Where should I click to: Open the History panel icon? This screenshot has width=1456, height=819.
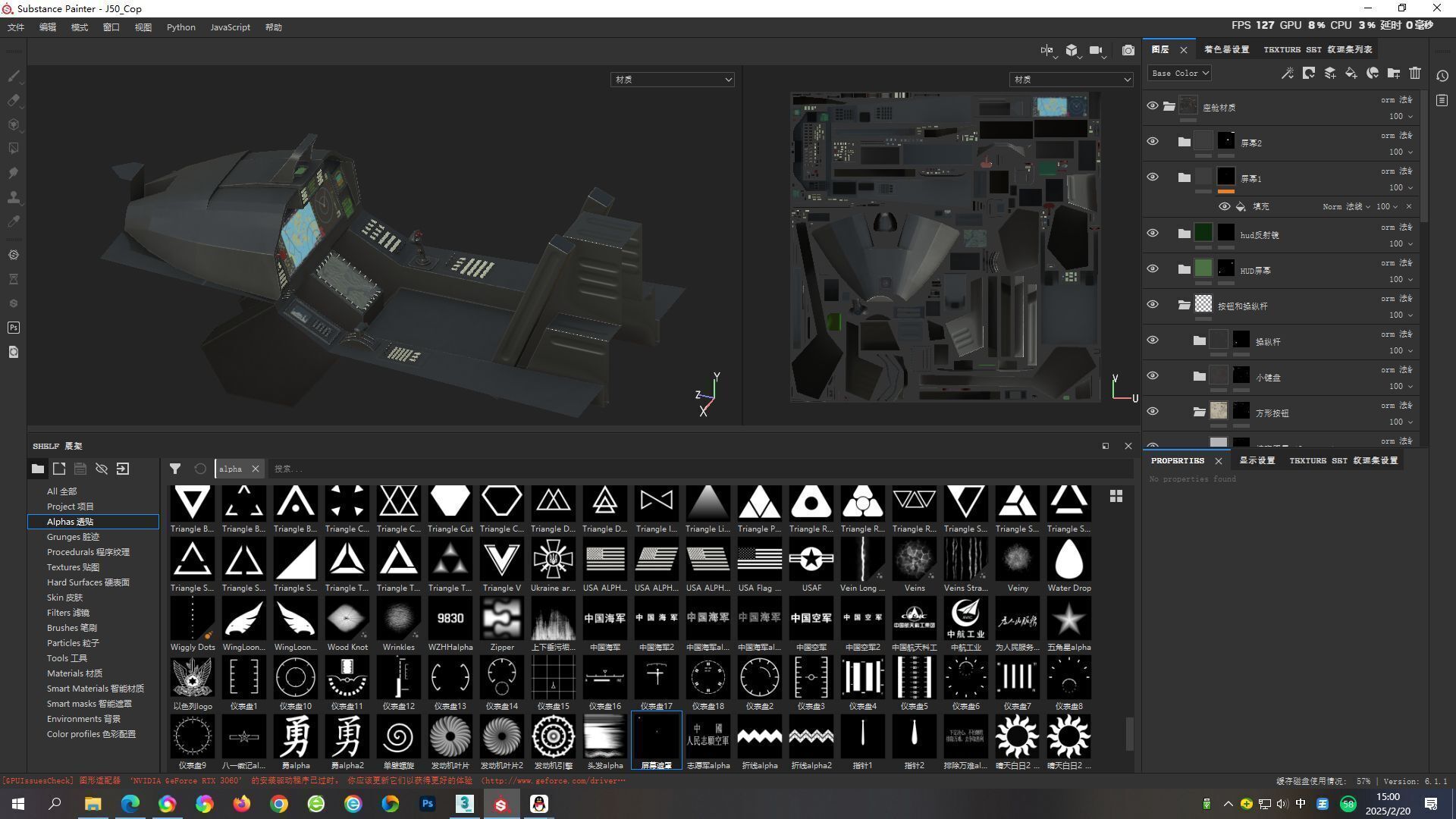[x=1442, y=76]
